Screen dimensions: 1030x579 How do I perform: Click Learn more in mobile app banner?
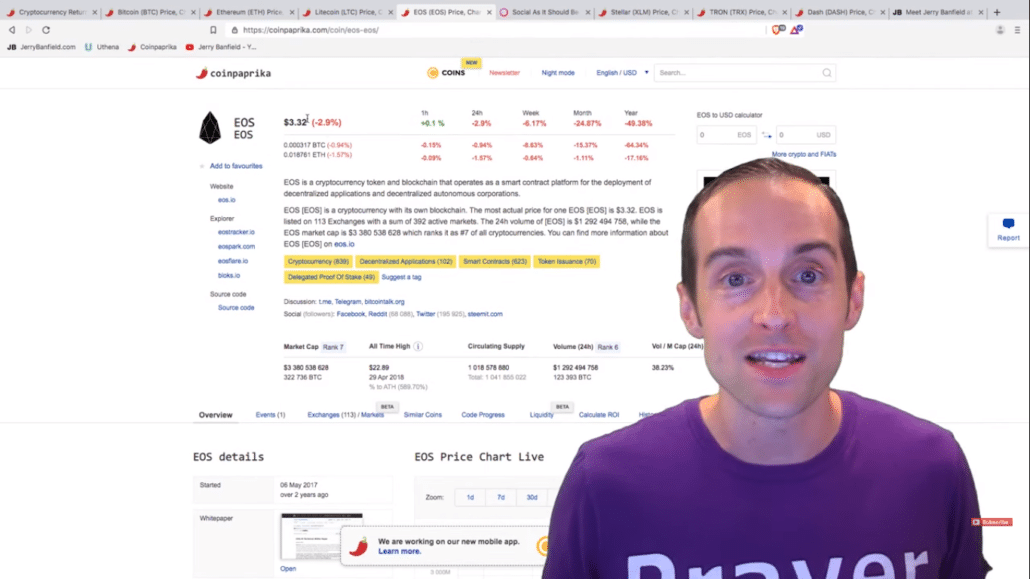(x=399, y=551)
